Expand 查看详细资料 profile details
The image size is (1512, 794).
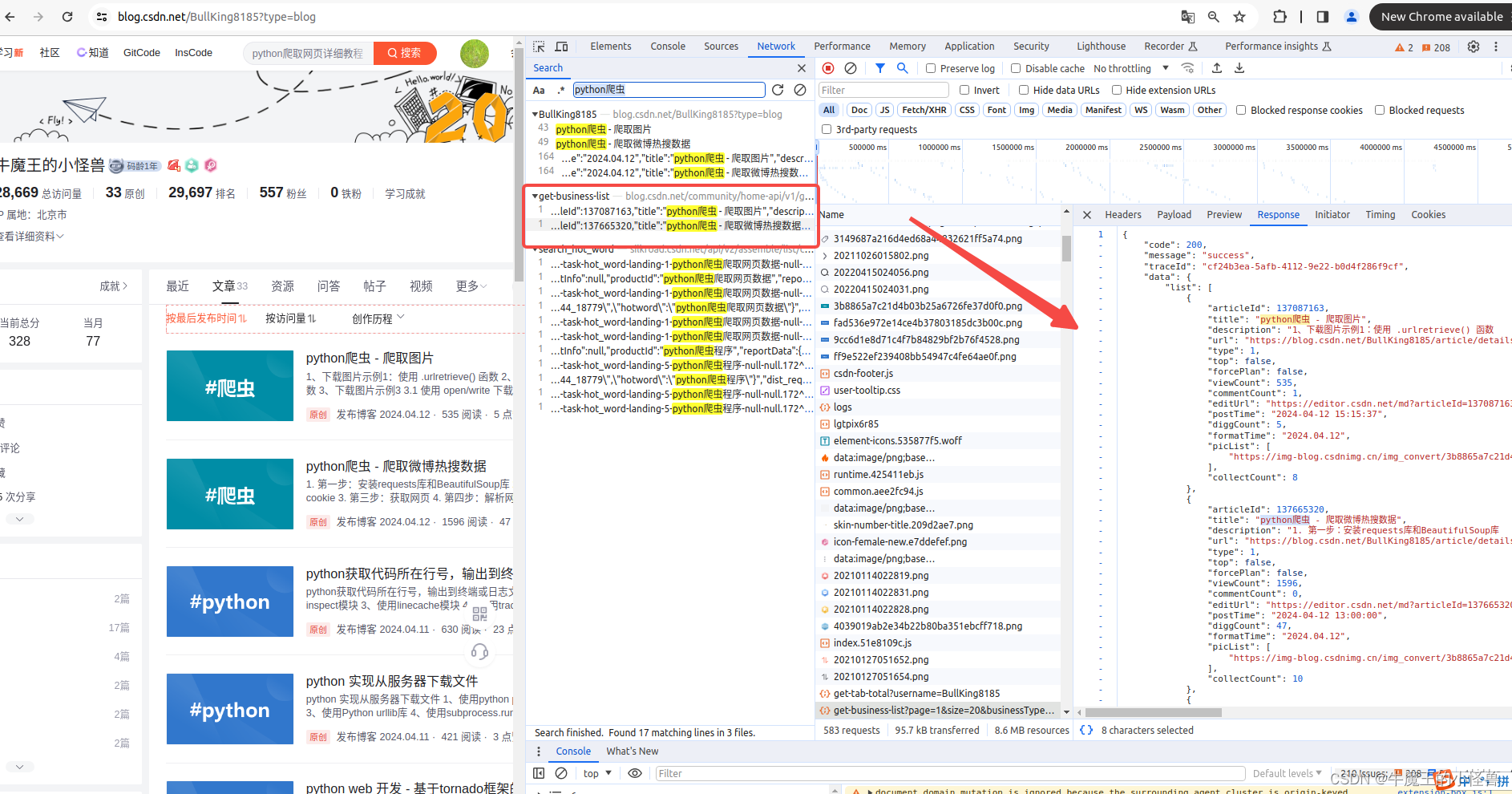click(32, 236)
